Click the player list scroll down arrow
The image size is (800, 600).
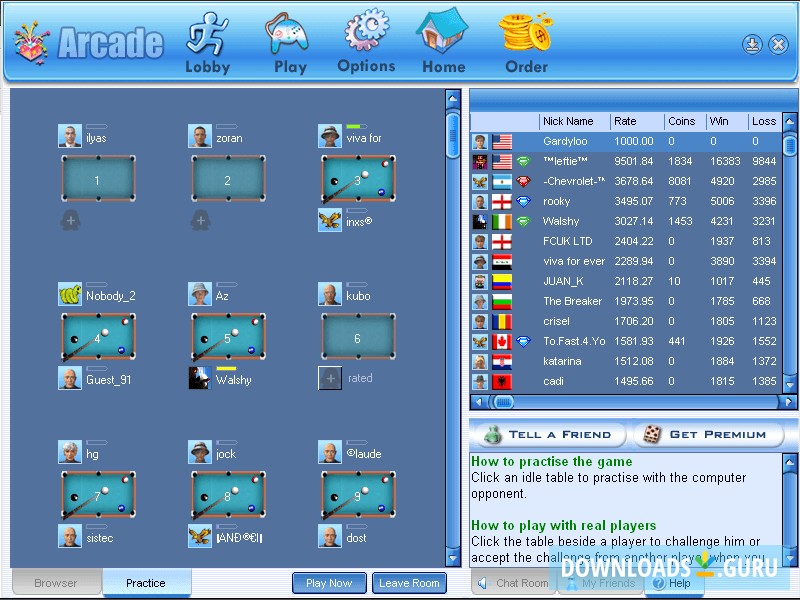789,385
